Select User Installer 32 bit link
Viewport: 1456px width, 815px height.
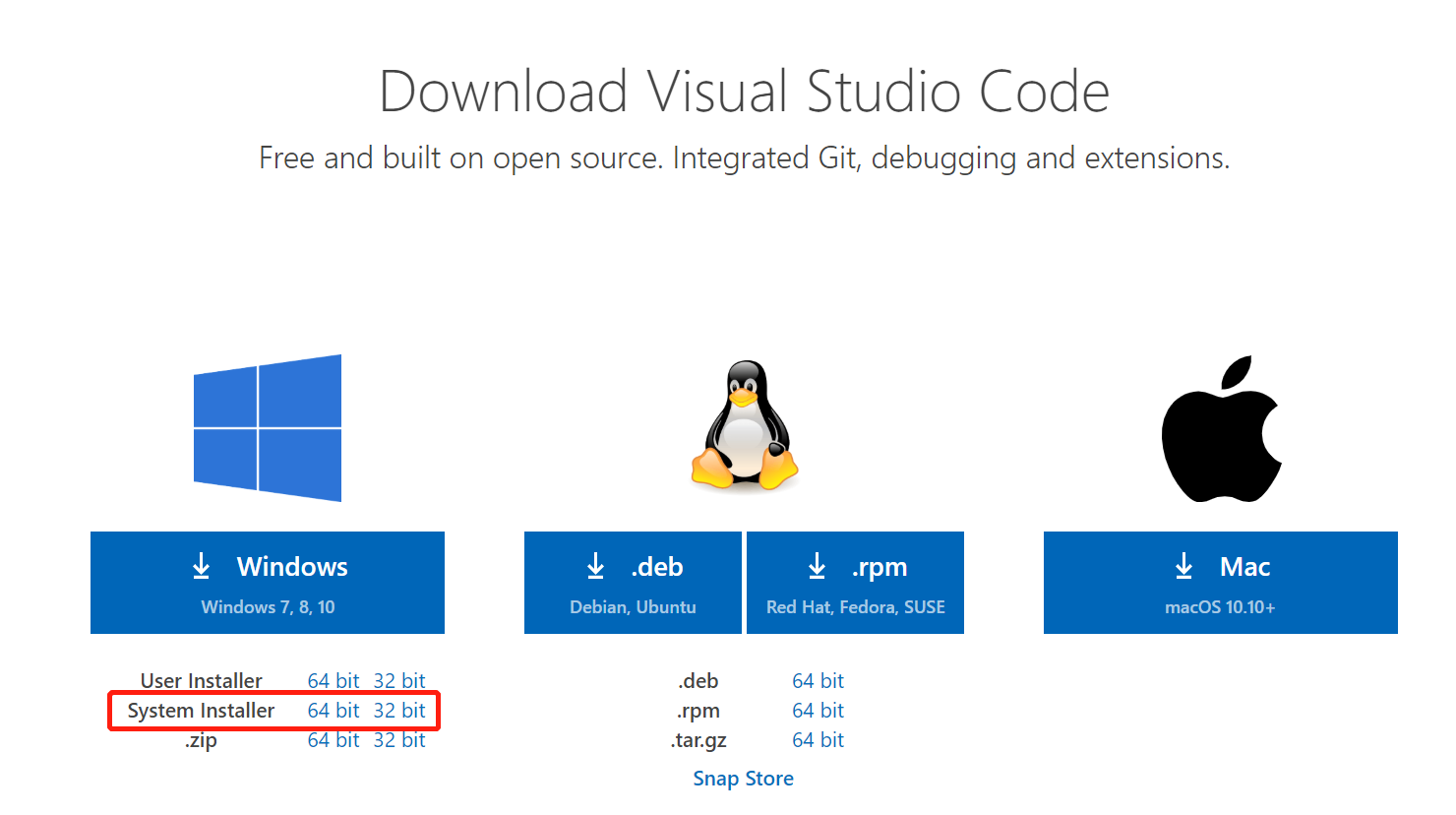[399, 681]
